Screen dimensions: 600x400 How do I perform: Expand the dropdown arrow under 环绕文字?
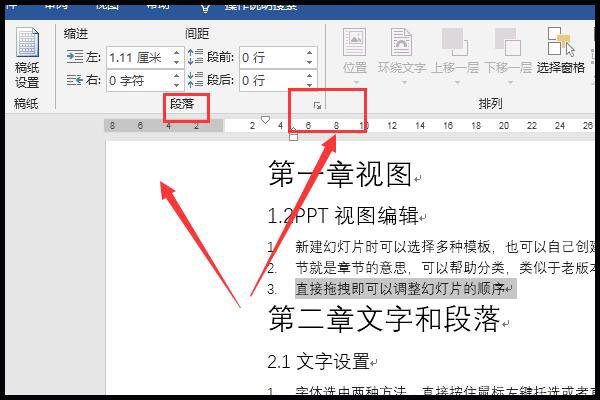coord(403,82)
